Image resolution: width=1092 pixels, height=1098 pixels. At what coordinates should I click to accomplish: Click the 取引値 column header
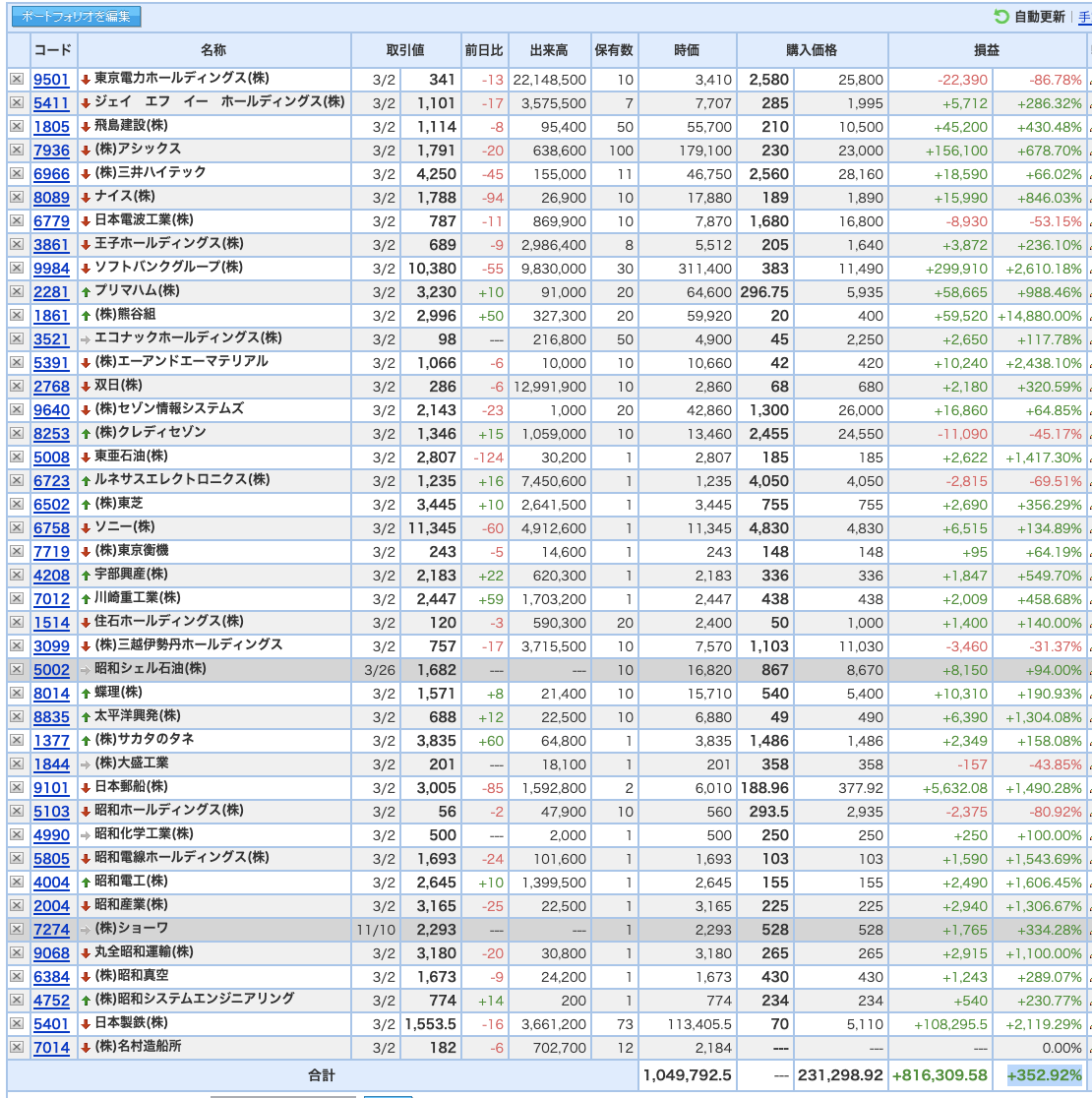[x=405, y=50]
